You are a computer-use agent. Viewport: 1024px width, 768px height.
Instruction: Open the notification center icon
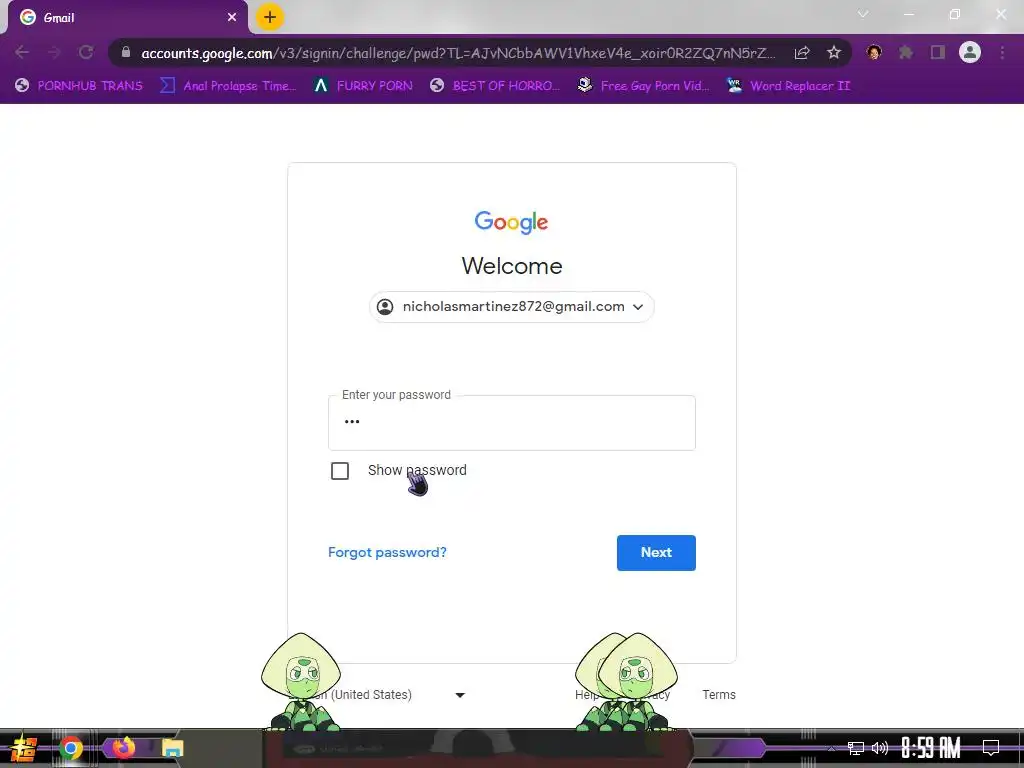click(x=991, y=748)
